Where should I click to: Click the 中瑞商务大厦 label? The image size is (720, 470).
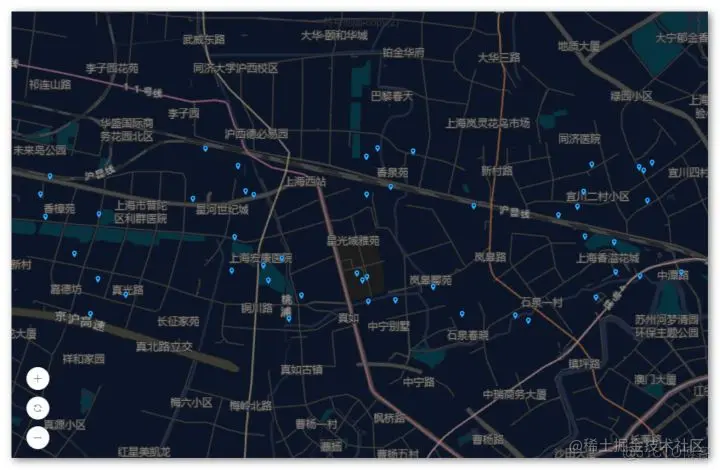click(515, 394)
